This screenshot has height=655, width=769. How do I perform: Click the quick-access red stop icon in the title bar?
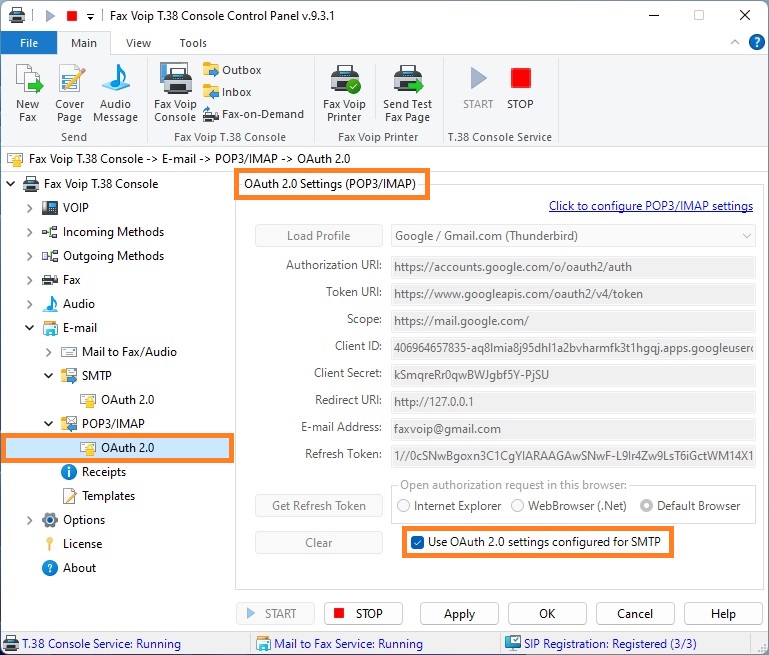[72, 16]
